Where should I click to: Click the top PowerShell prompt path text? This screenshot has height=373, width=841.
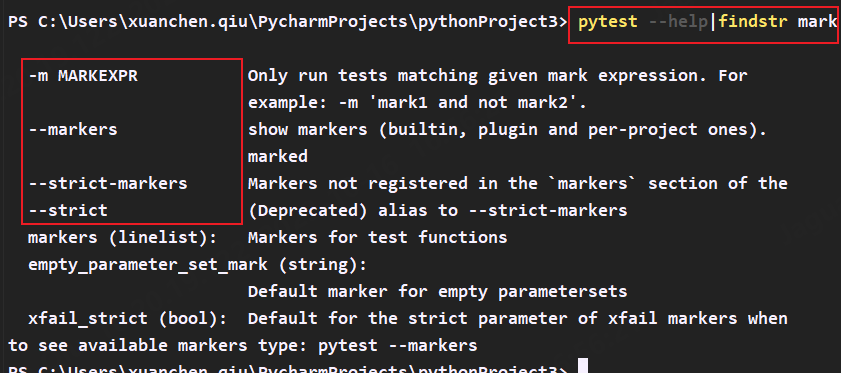pos(287,22)
